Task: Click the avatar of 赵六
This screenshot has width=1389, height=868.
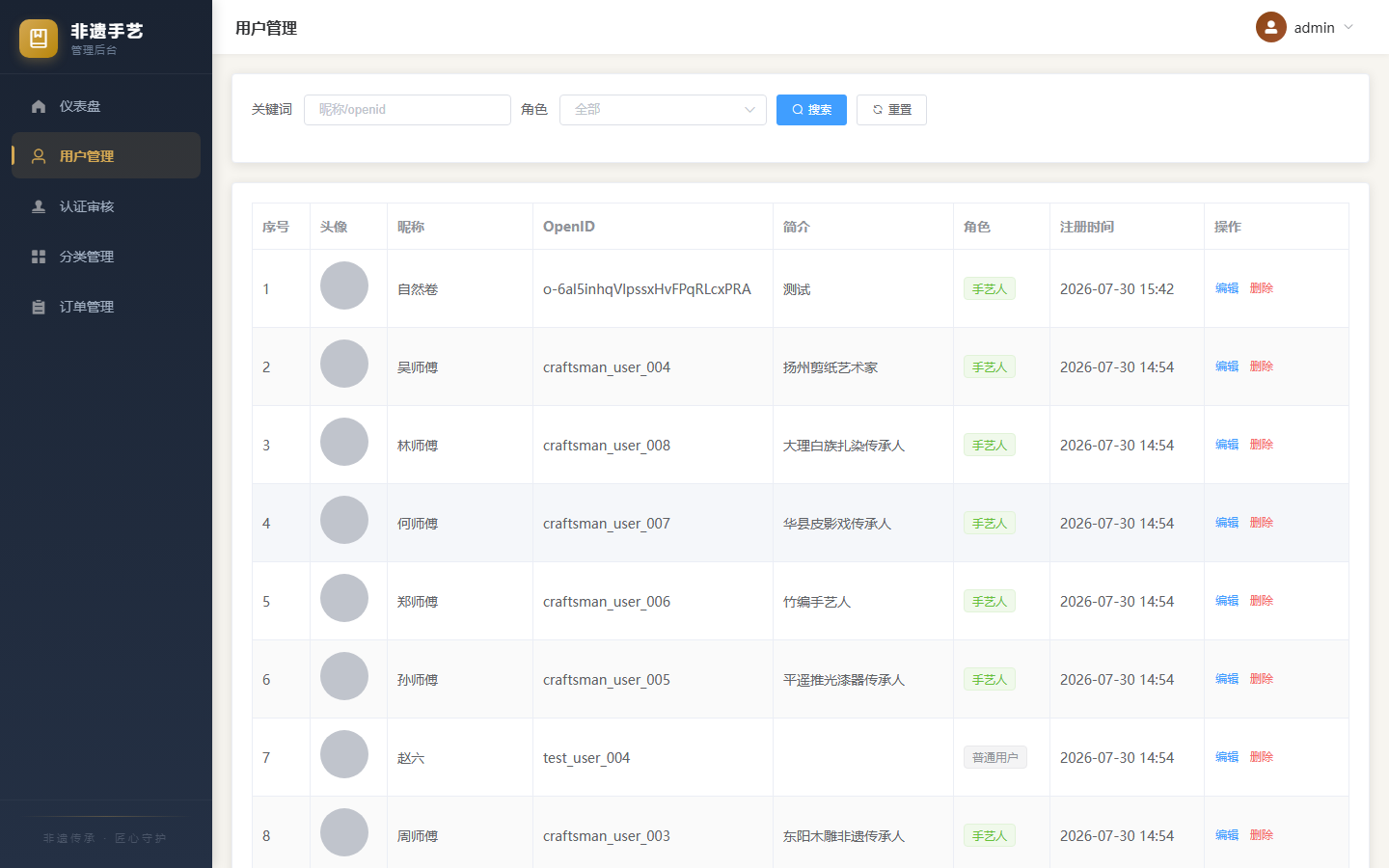Action: click(x=344, y=754)
